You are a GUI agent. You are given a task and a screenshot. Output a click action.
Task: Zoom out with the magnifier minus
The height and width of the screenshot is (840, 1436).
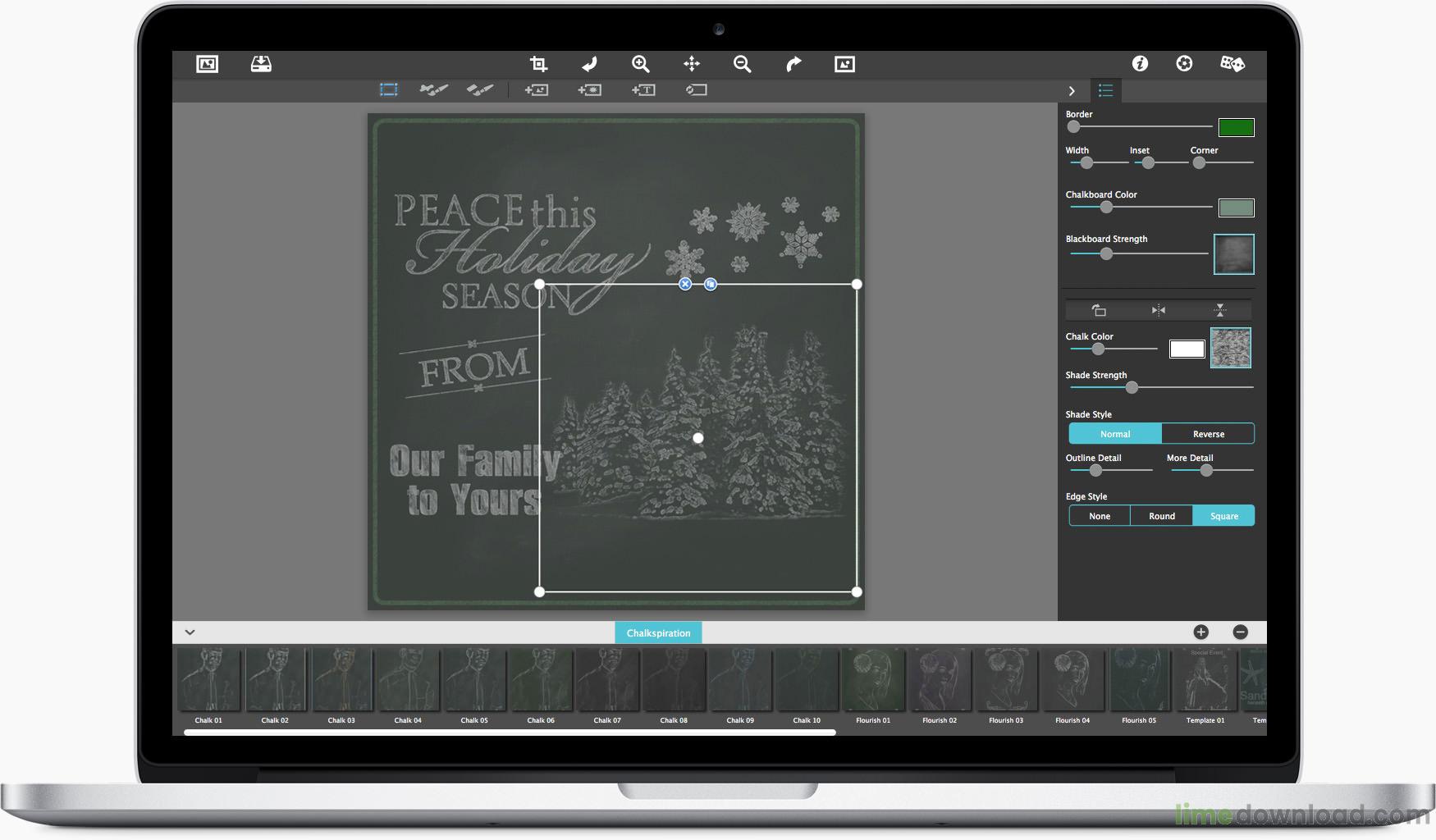(x=743, y=64)
